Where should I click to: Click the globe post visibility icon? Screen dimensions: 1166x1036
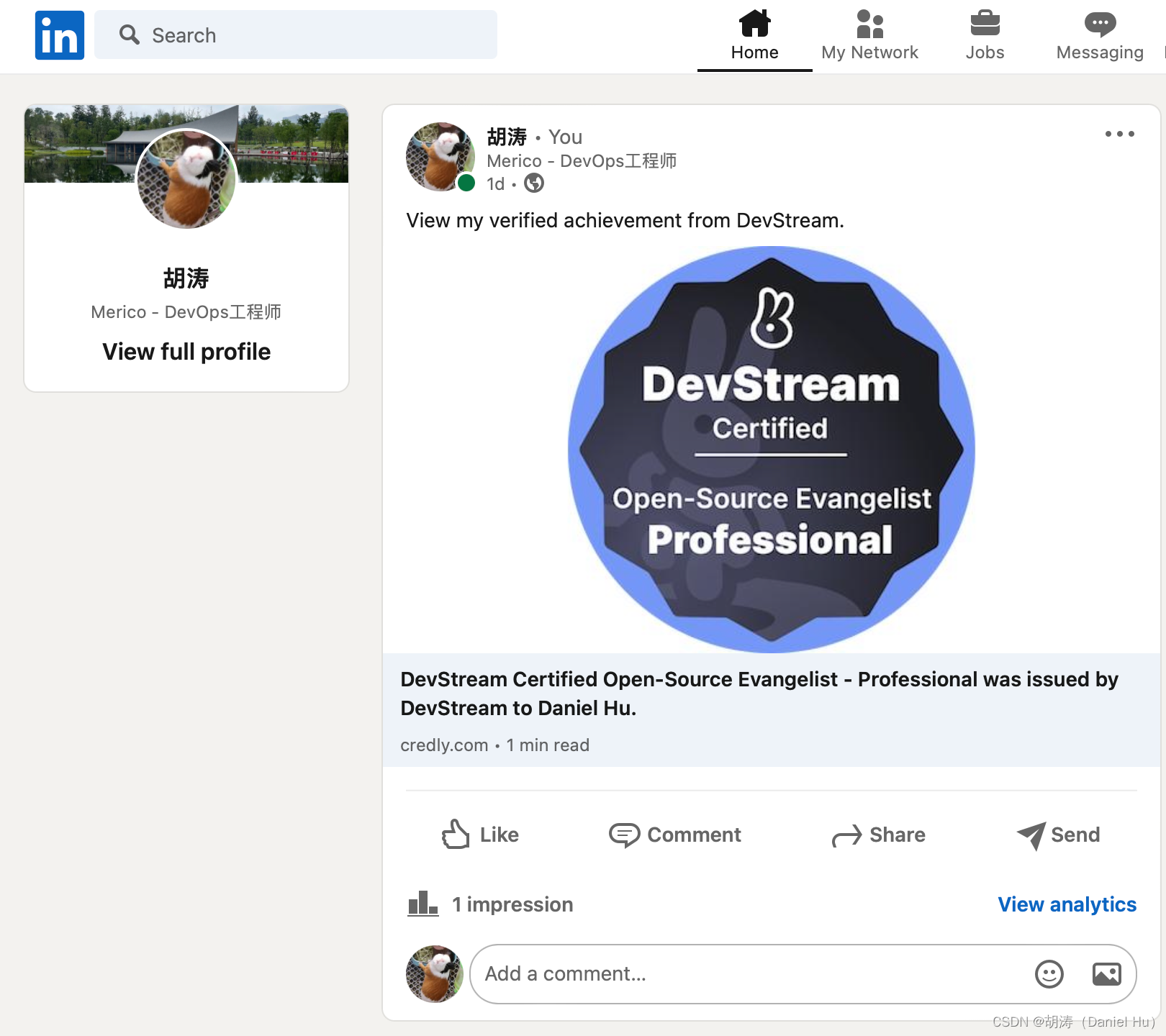pos(533,183)
